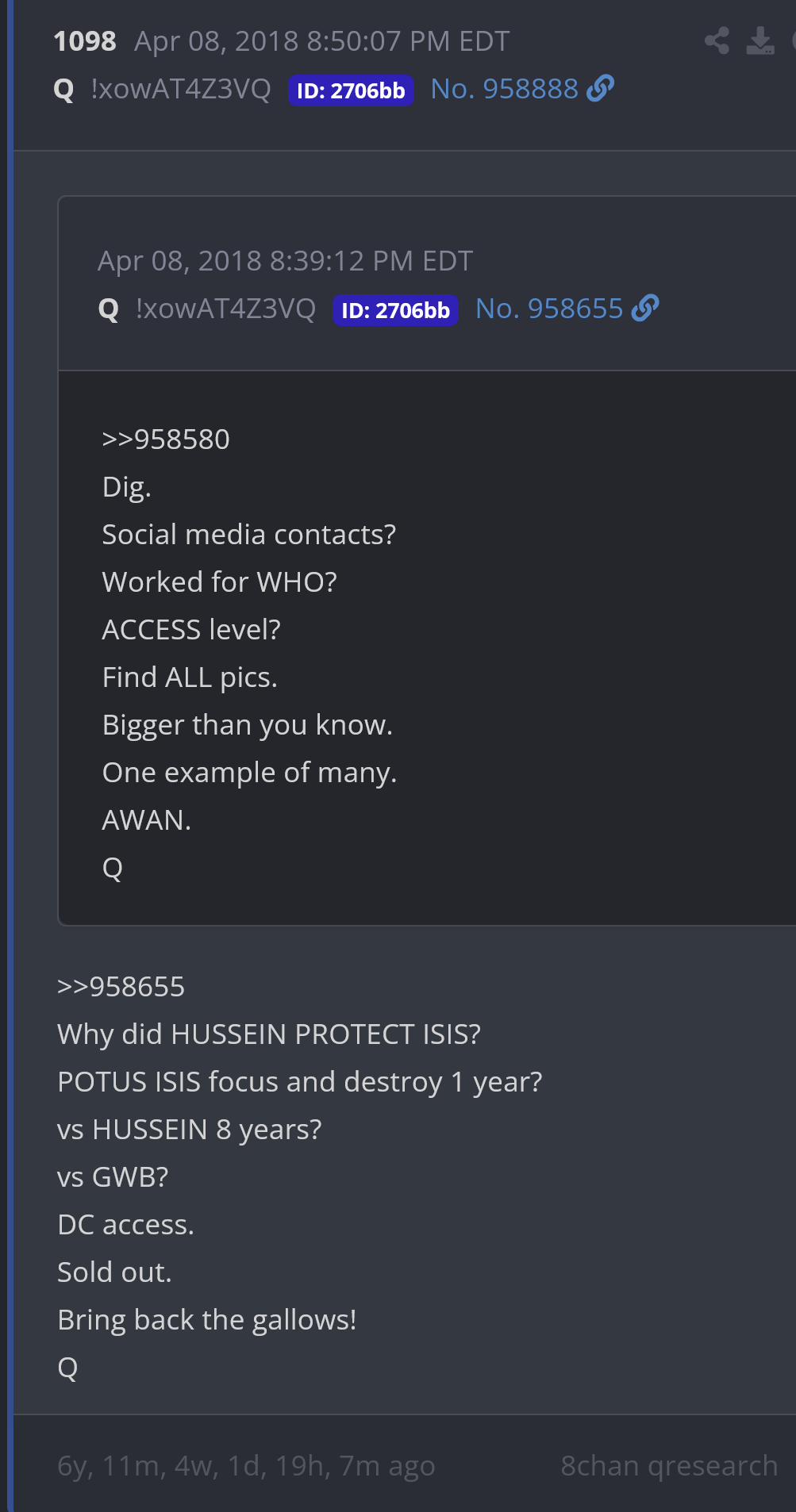Click the bold Q author name in top header
The image size is (796, 1512).
pos(63,90)
